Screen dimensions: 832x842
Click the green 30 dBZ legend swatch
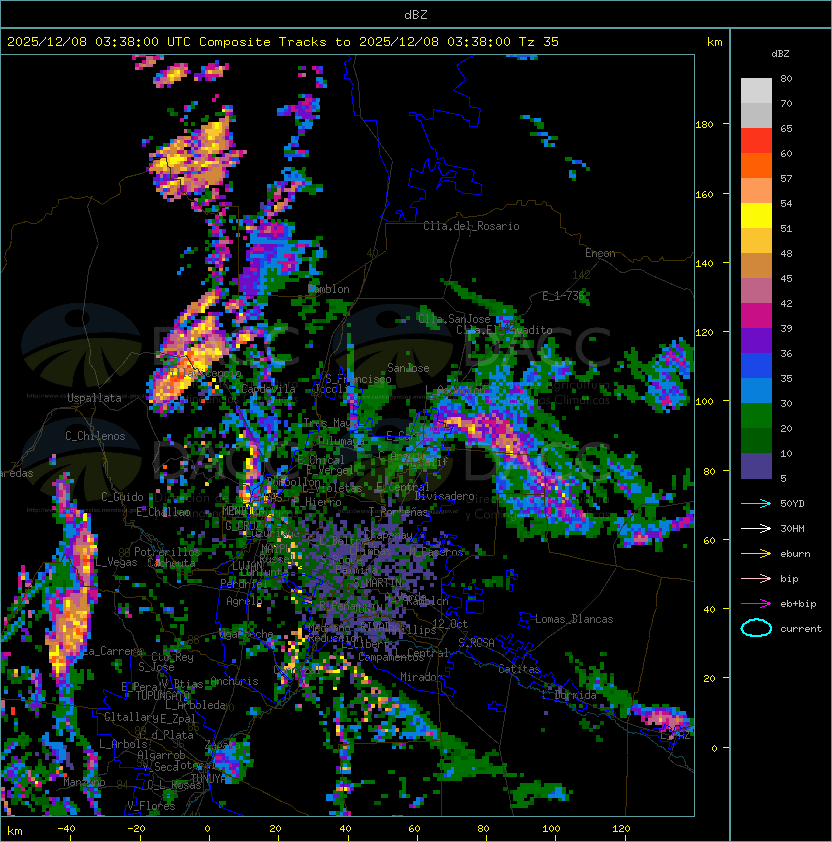click(756, 416)
